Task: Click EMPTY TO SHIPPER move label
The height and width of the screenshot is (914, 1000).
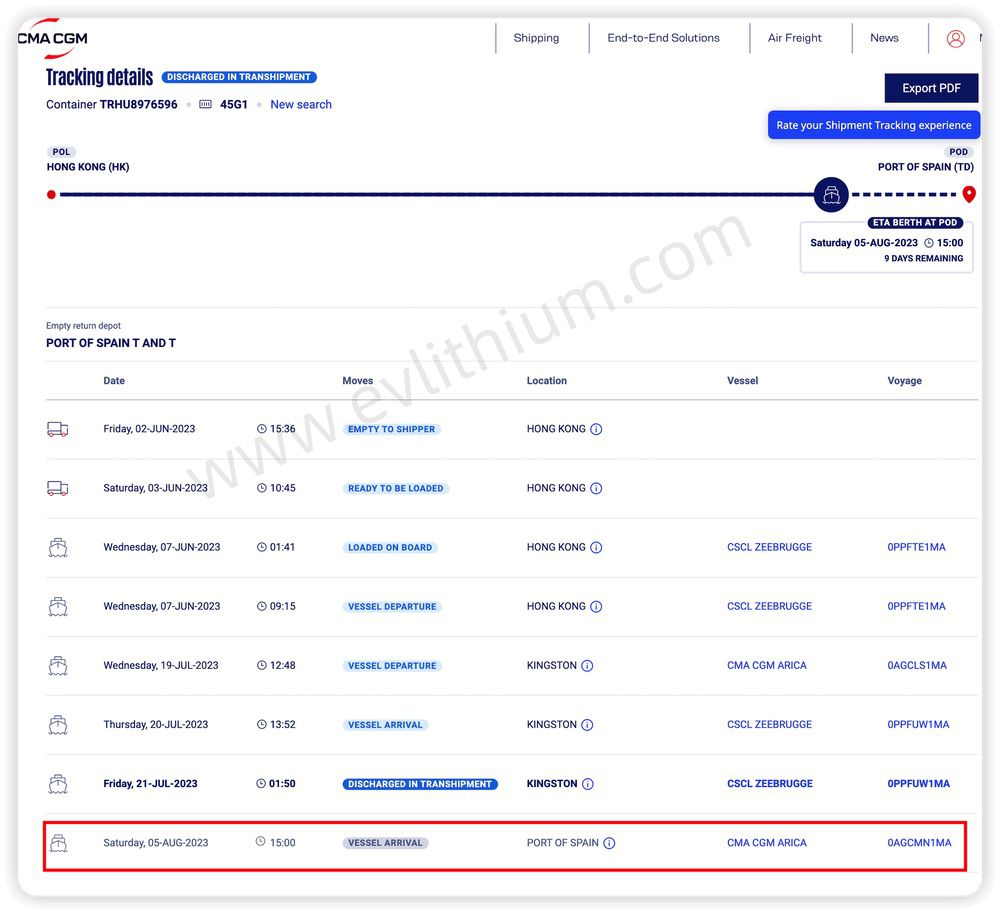Action: click(x=392, y=429)
